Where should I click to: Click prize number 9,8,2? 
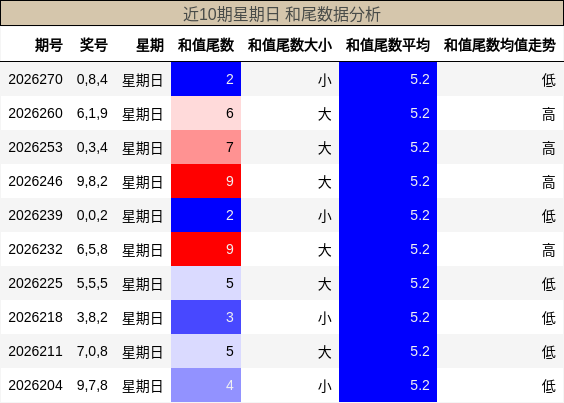point(92,182)
